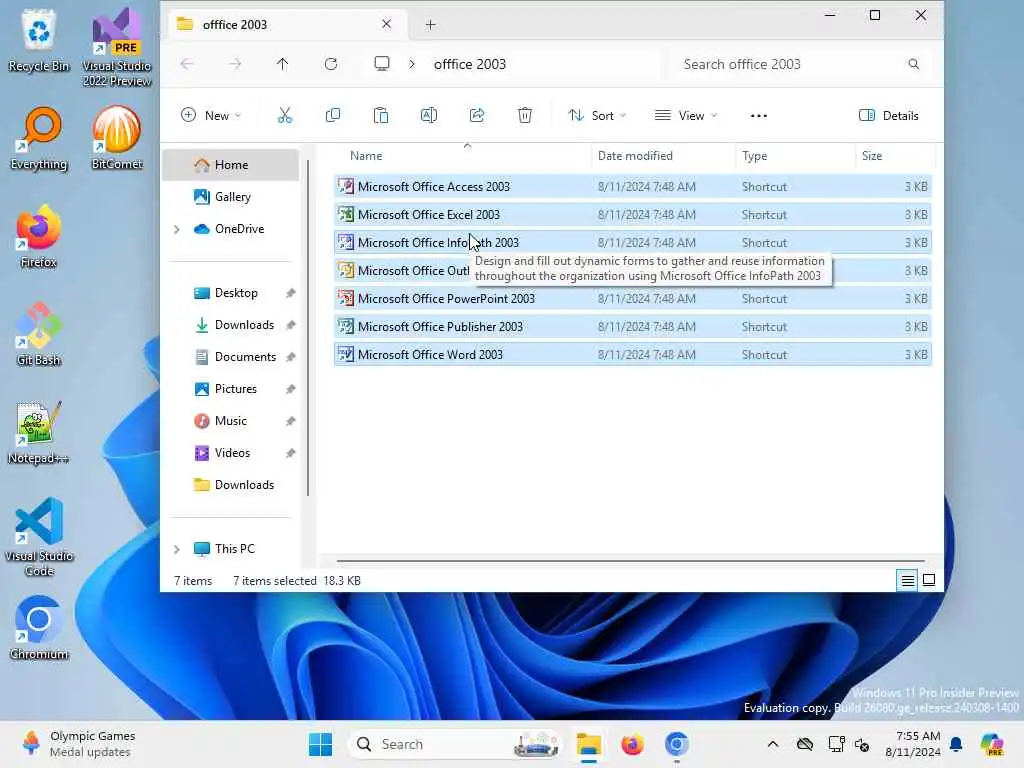Open pinned Desktop in navigation pane

pyautogui.click(x=231, y=293)
